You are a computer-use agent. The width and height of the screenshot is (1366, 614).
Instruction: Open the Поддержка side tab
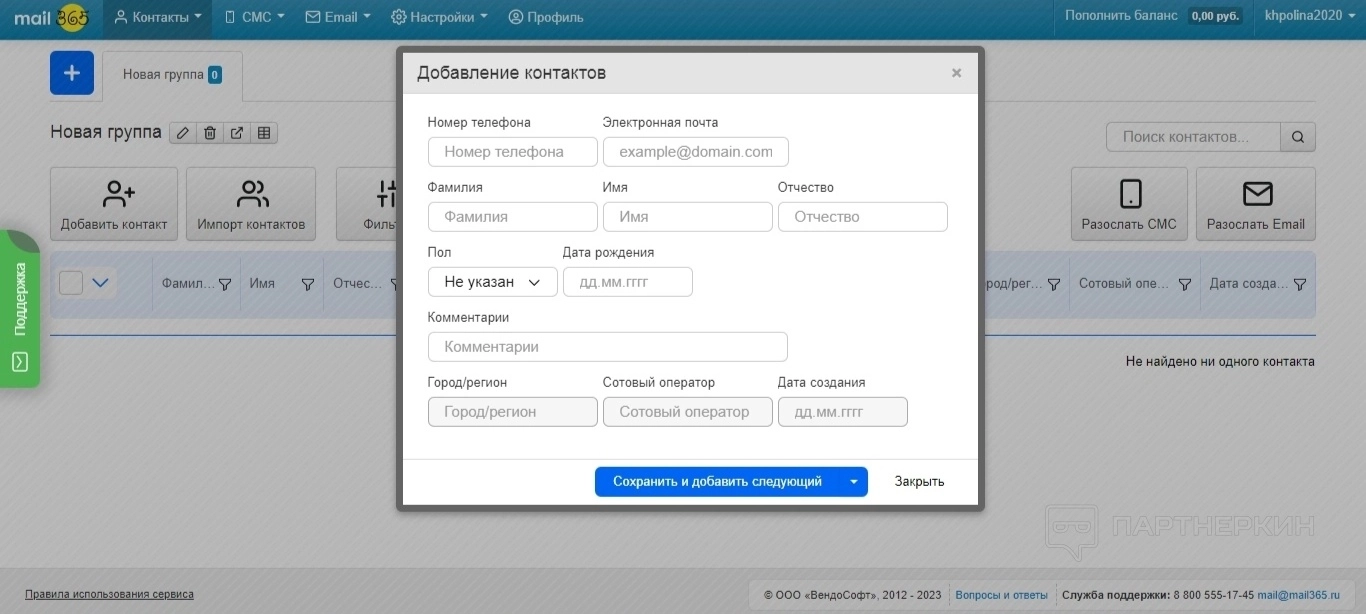click(20, 309)
